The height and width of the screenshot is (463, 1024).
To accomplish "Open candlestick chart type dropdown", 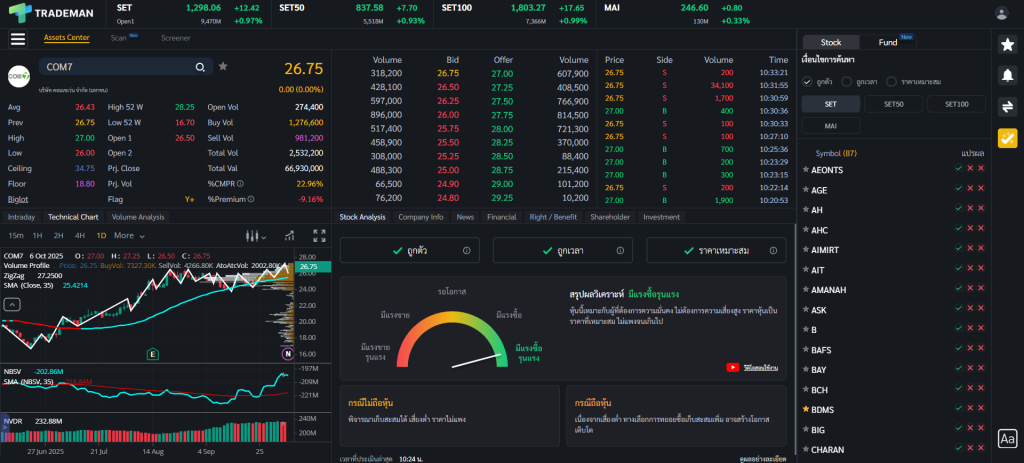I will click(x=256, y=235).
